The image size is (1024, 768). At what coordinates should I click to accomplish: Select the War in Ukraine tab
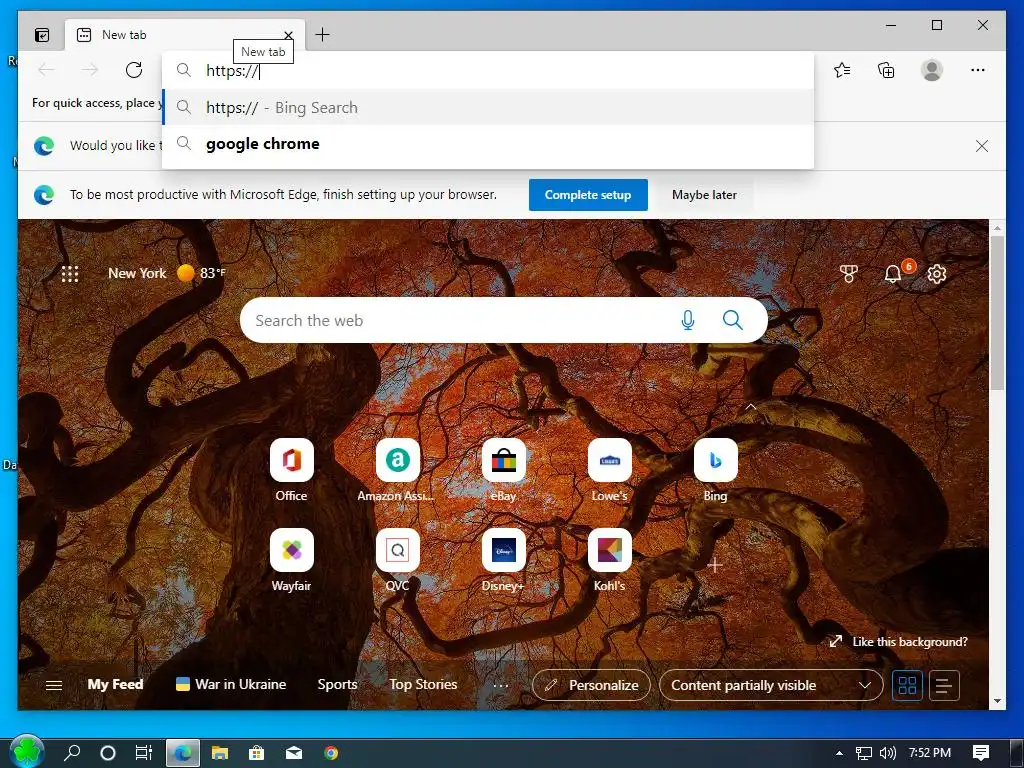(x=231, y=684)
